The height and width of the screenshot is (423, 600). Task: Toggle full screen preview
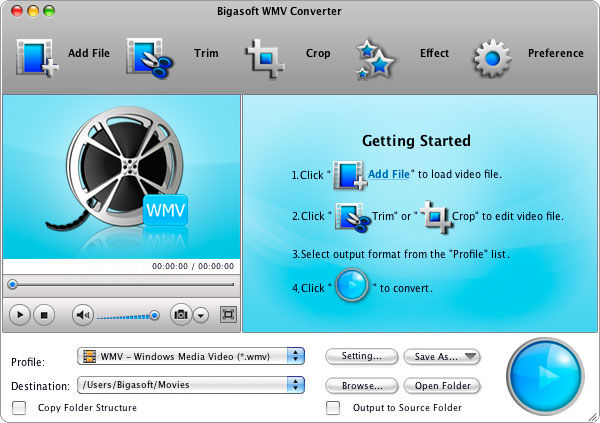(x=228, y=315)
